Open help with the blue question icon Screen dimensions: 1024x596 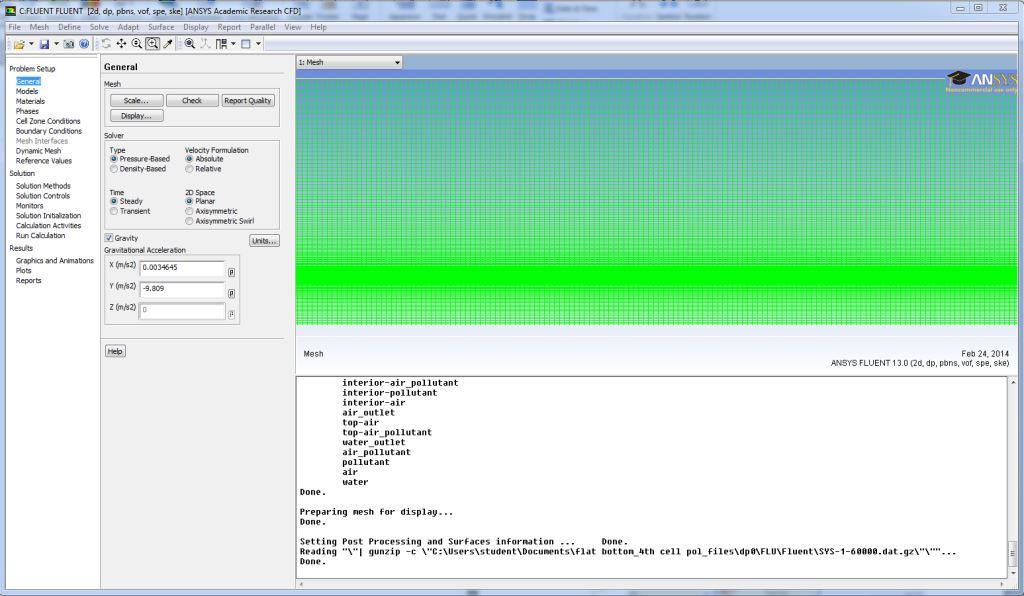click(84, 44)
